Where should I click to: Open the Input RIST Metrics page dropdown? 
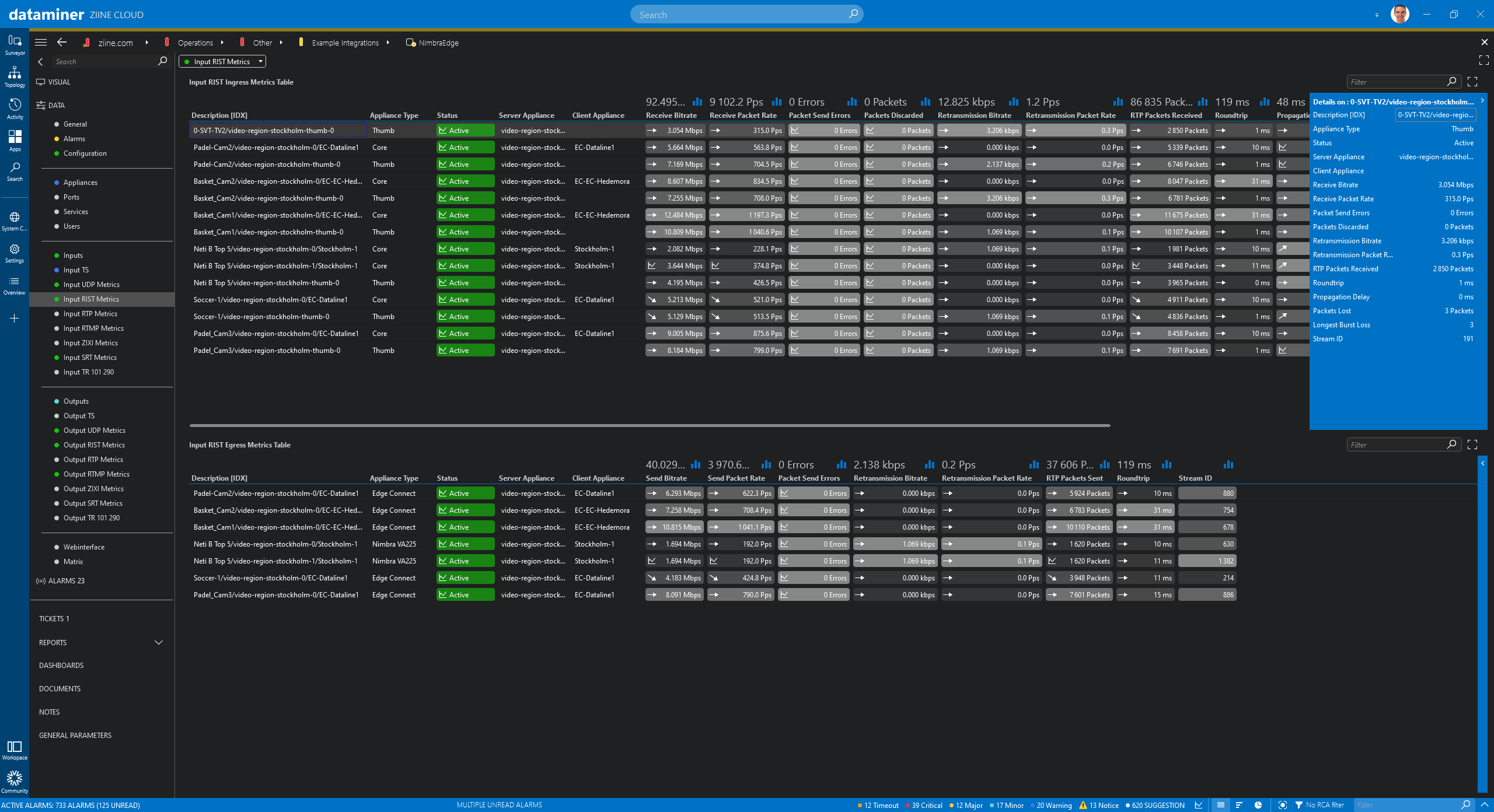[222, 61]
